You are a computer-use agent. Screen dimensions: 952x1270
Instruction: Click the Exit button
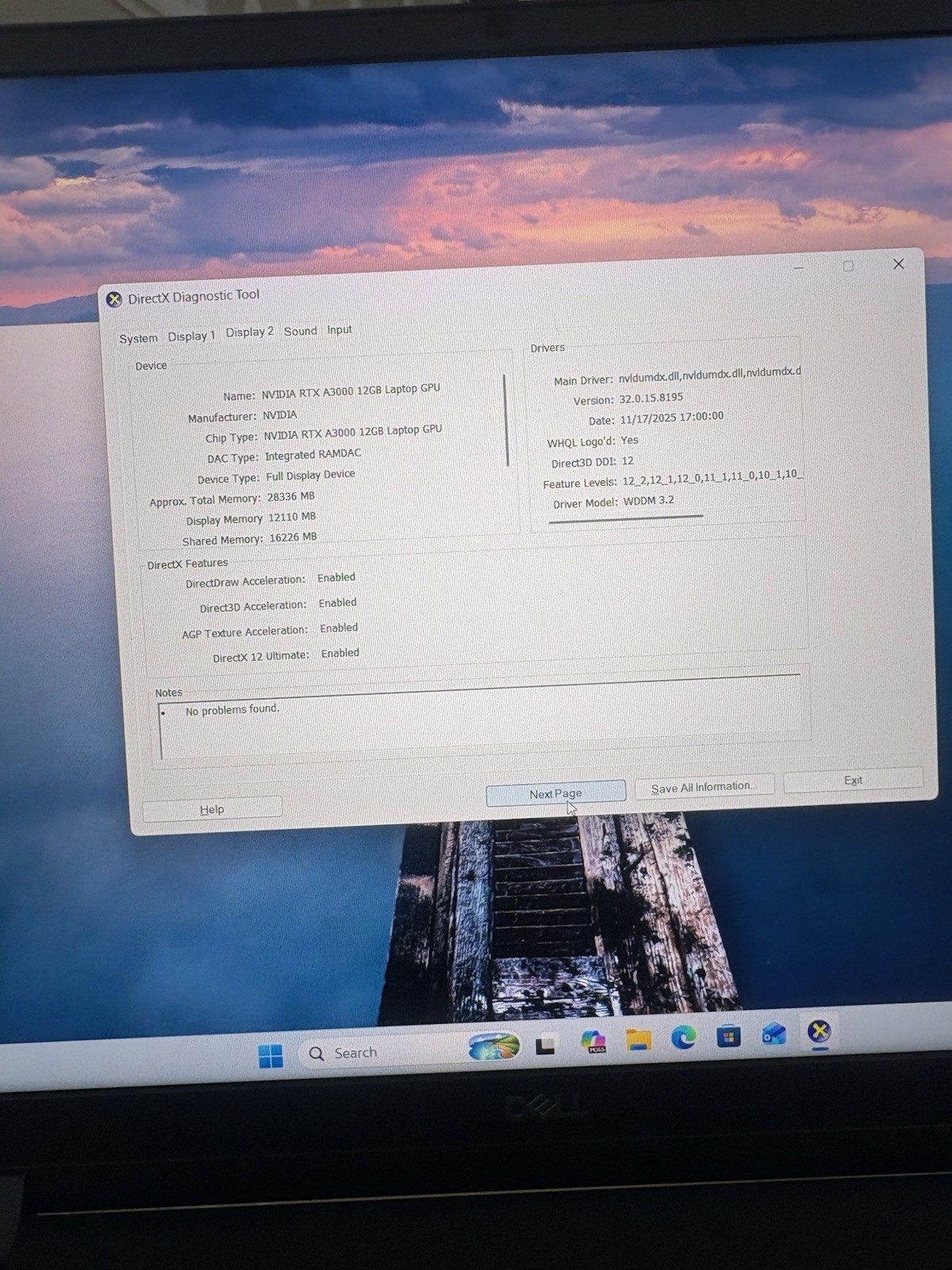(x=853, y=780)
